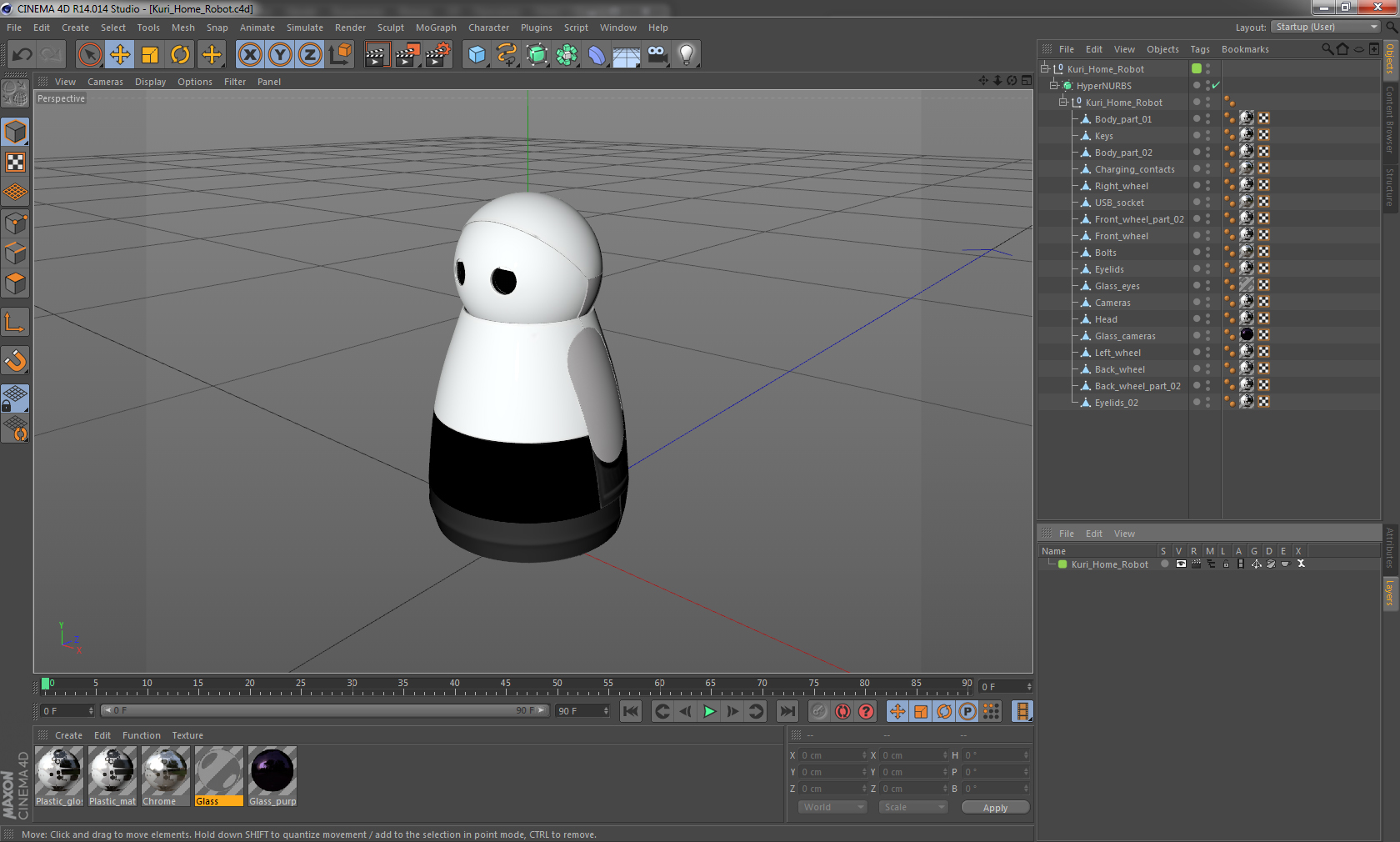The image size is (1400, 842).
Task: Open viewport Cameras menu
Action: point(105,82)
